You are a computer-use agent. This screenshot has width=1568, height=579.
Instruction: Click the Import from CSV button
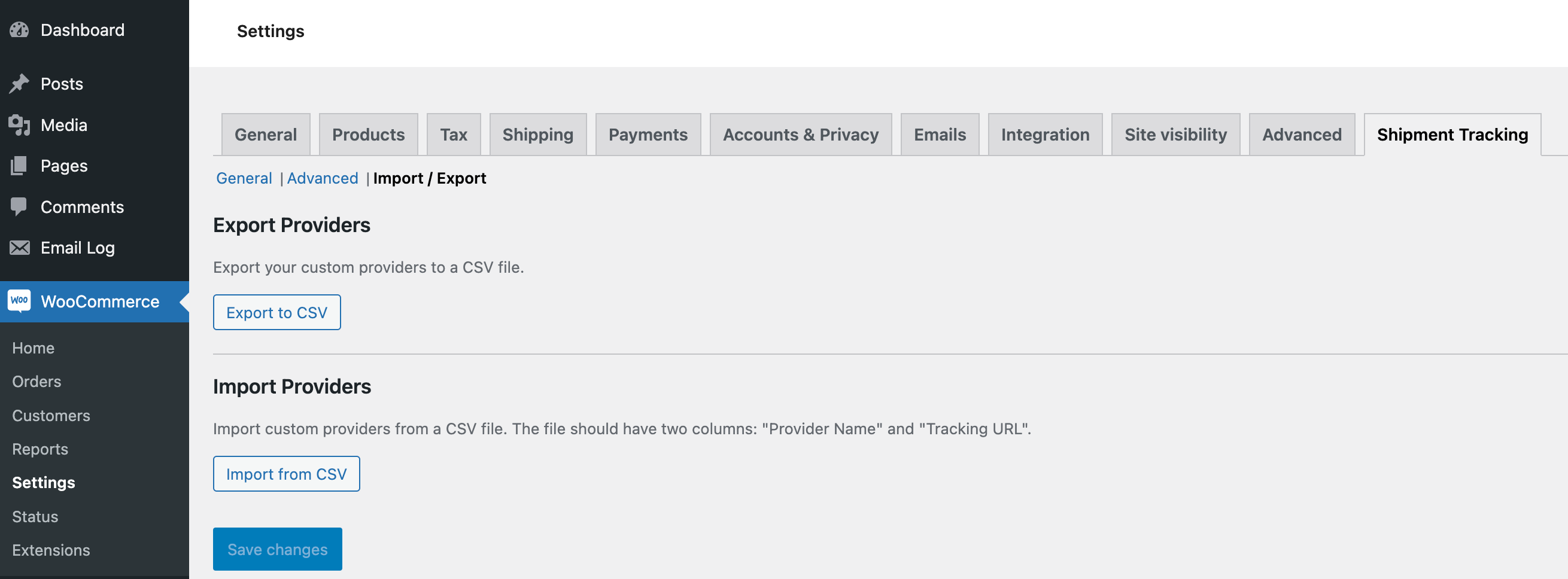tap(286, 474)
